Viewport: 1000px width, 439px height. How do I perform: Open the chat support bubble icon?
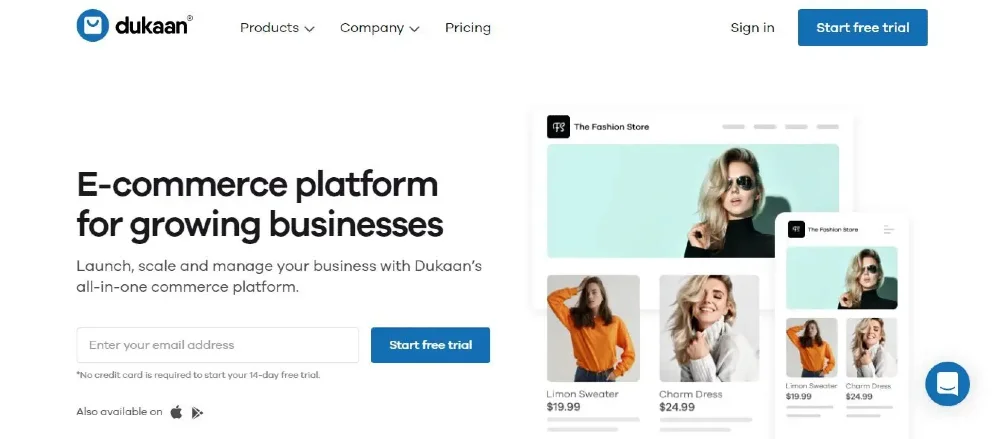tap(947, 383)
